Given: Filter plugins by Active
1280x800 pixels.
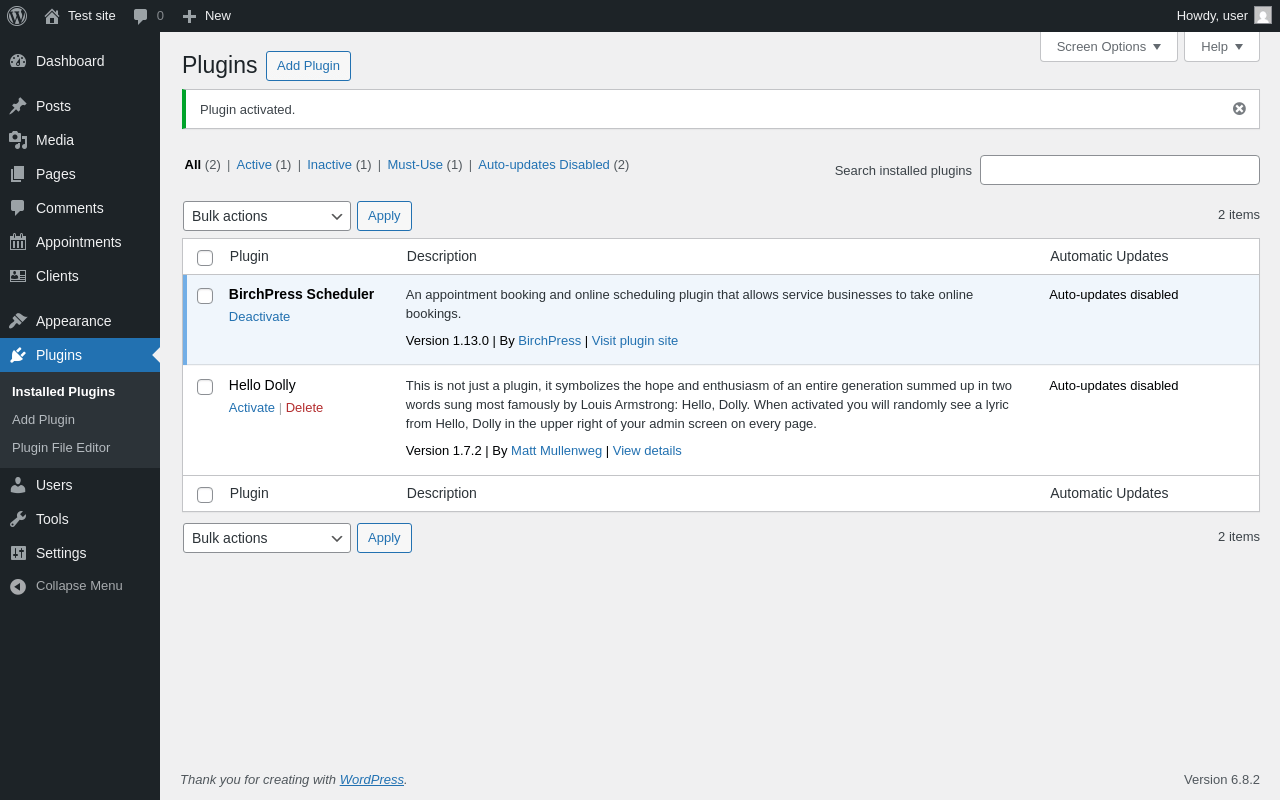Looking at the screenshot, I should point(254,165).
